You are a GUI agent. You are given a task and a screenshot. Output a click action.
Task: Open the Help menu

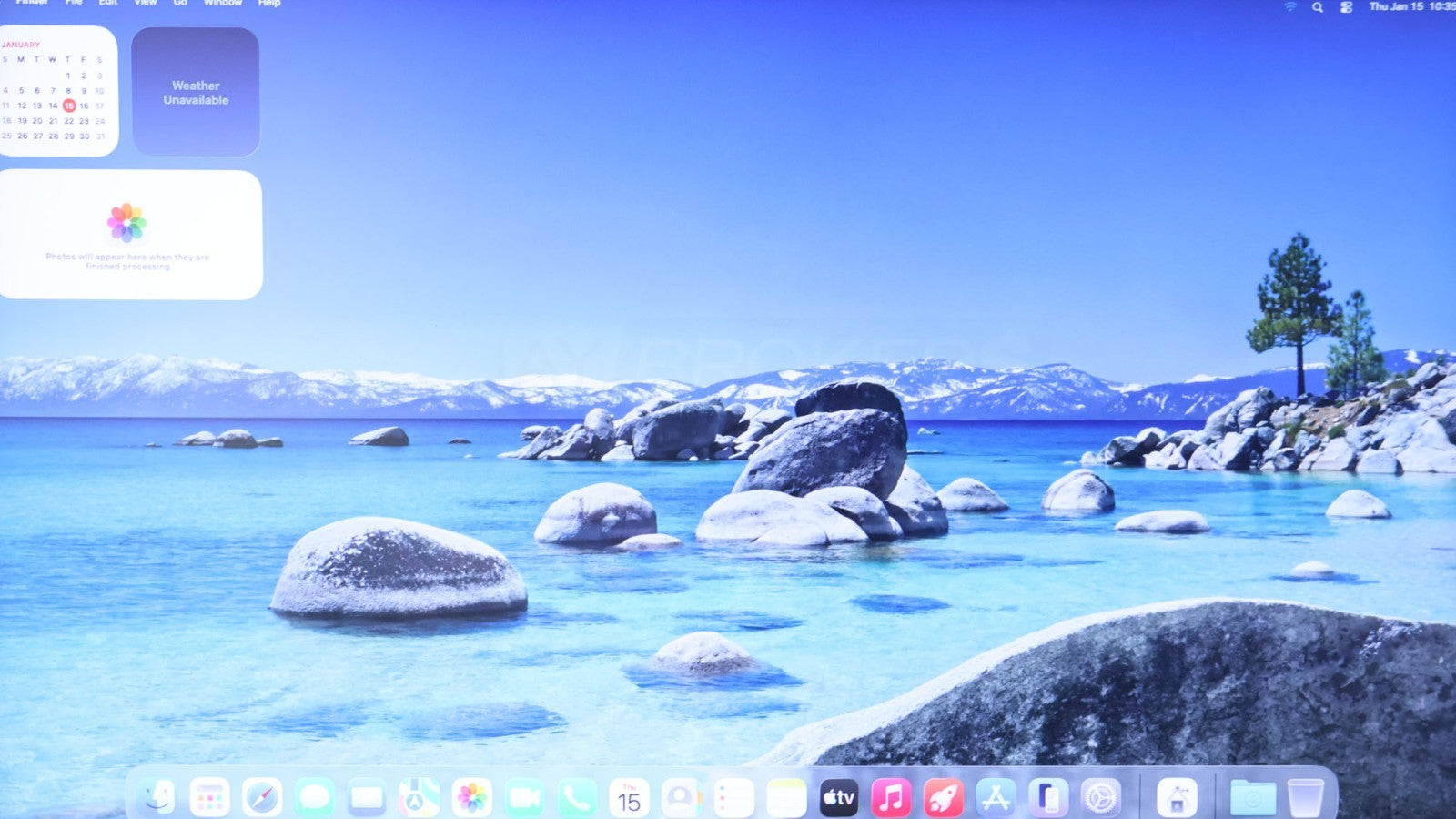(269, 3)
